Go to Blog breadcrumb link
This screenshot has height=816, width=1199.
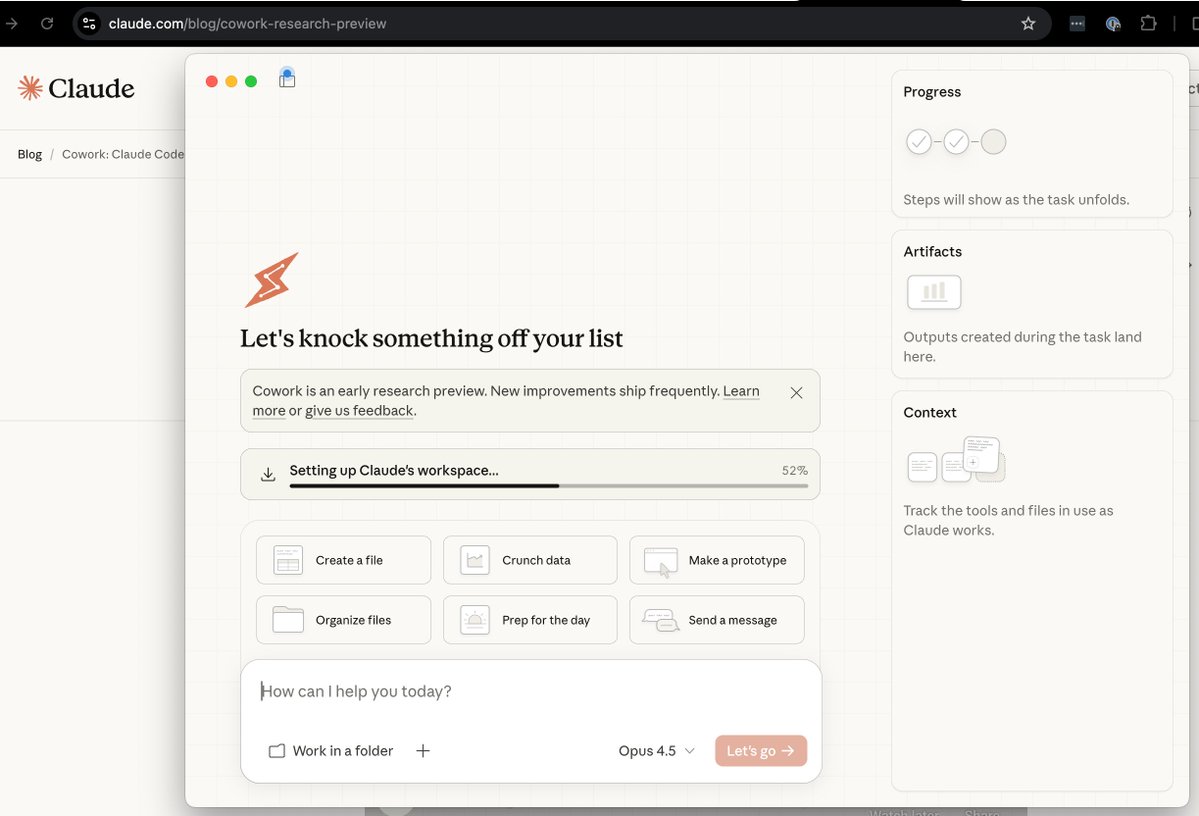point(30,154)
